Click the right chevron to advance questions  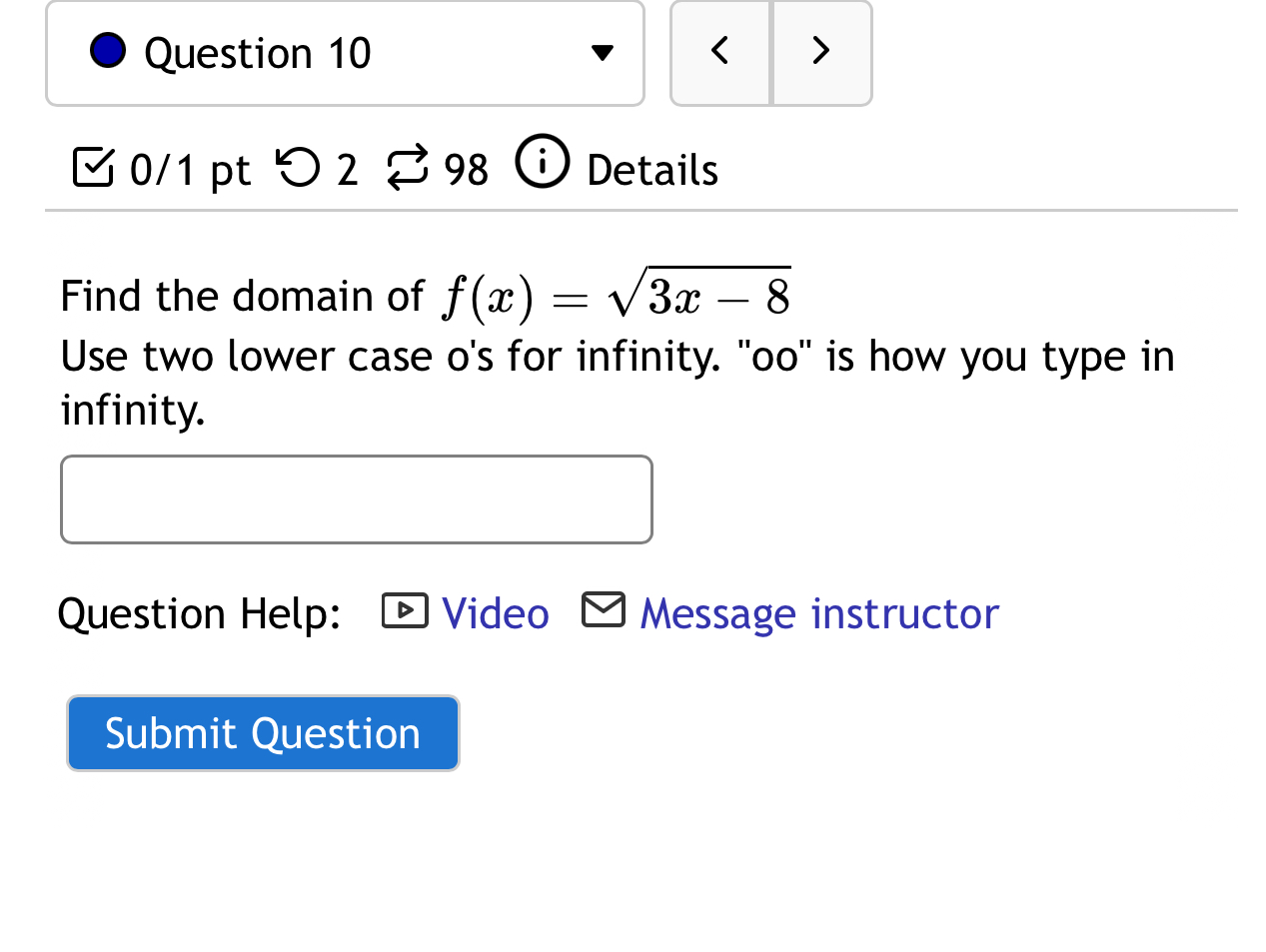(819, 52)
